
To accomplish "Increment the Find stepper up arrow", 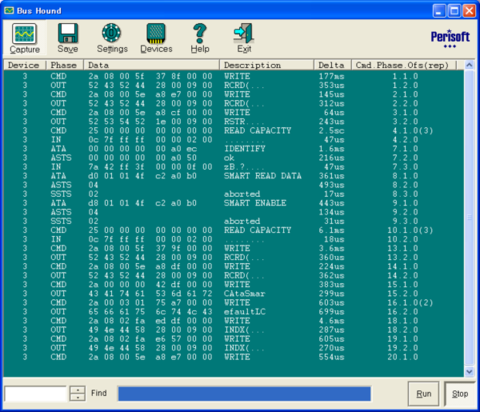I will (x=77, y=389).
